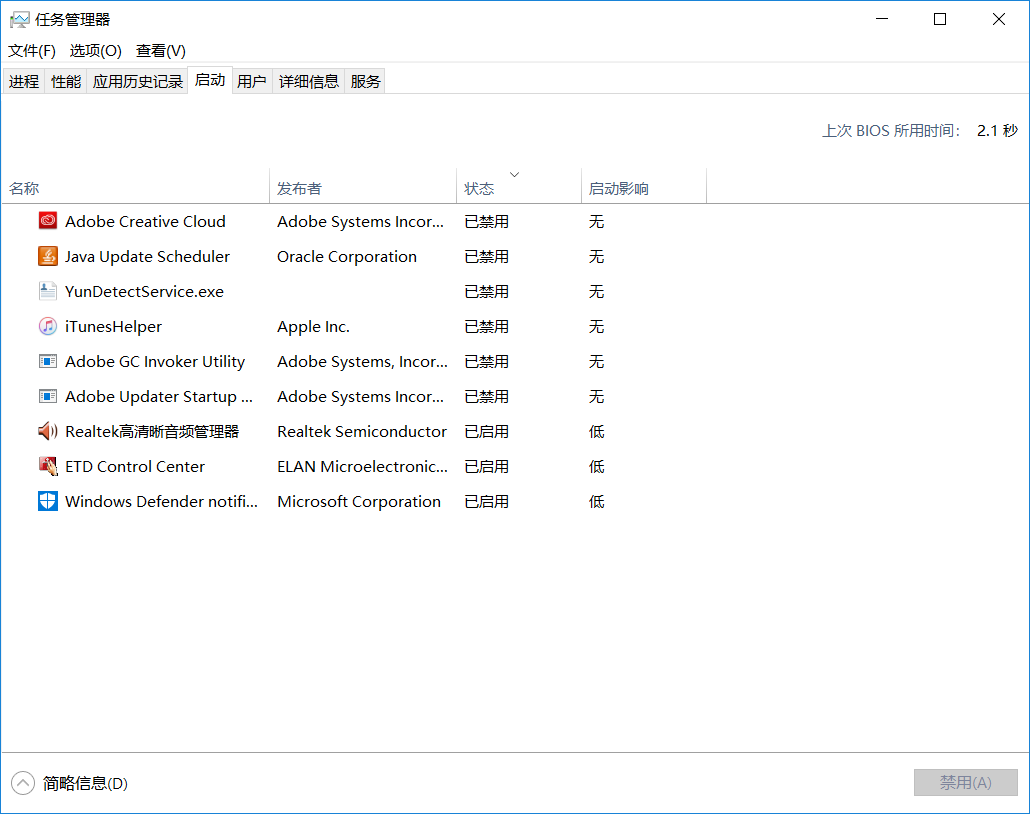
Task: Click 已禁用 status of Adobe Creative Cloud
Action: click(x=486, y=221)
